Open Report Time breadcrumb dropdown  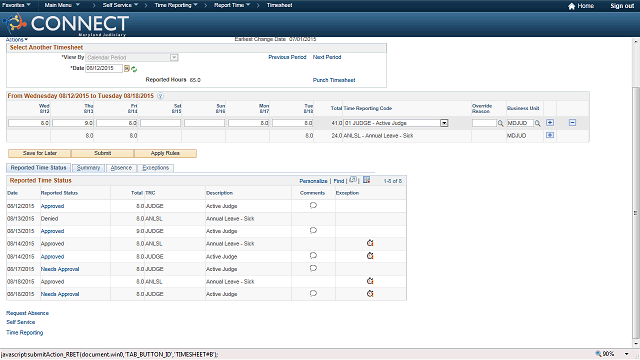click(232, 5)
